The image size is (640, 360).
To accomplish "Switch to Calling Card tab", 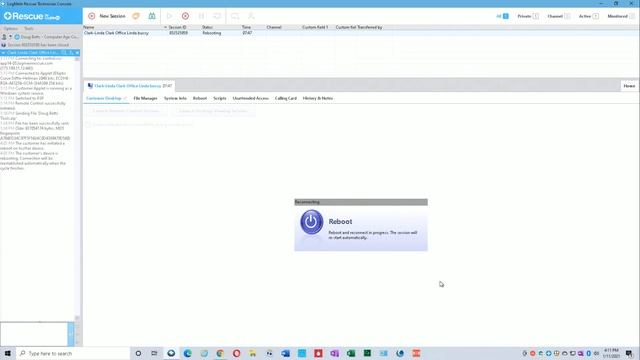I will (x=286, y=98).
